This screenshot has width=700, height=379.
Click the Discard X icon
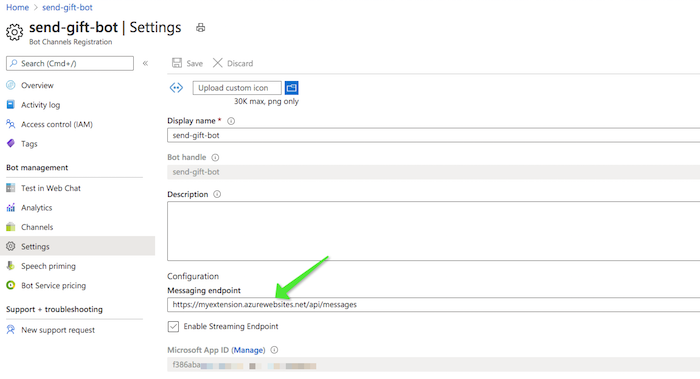(x=217, y=63)
